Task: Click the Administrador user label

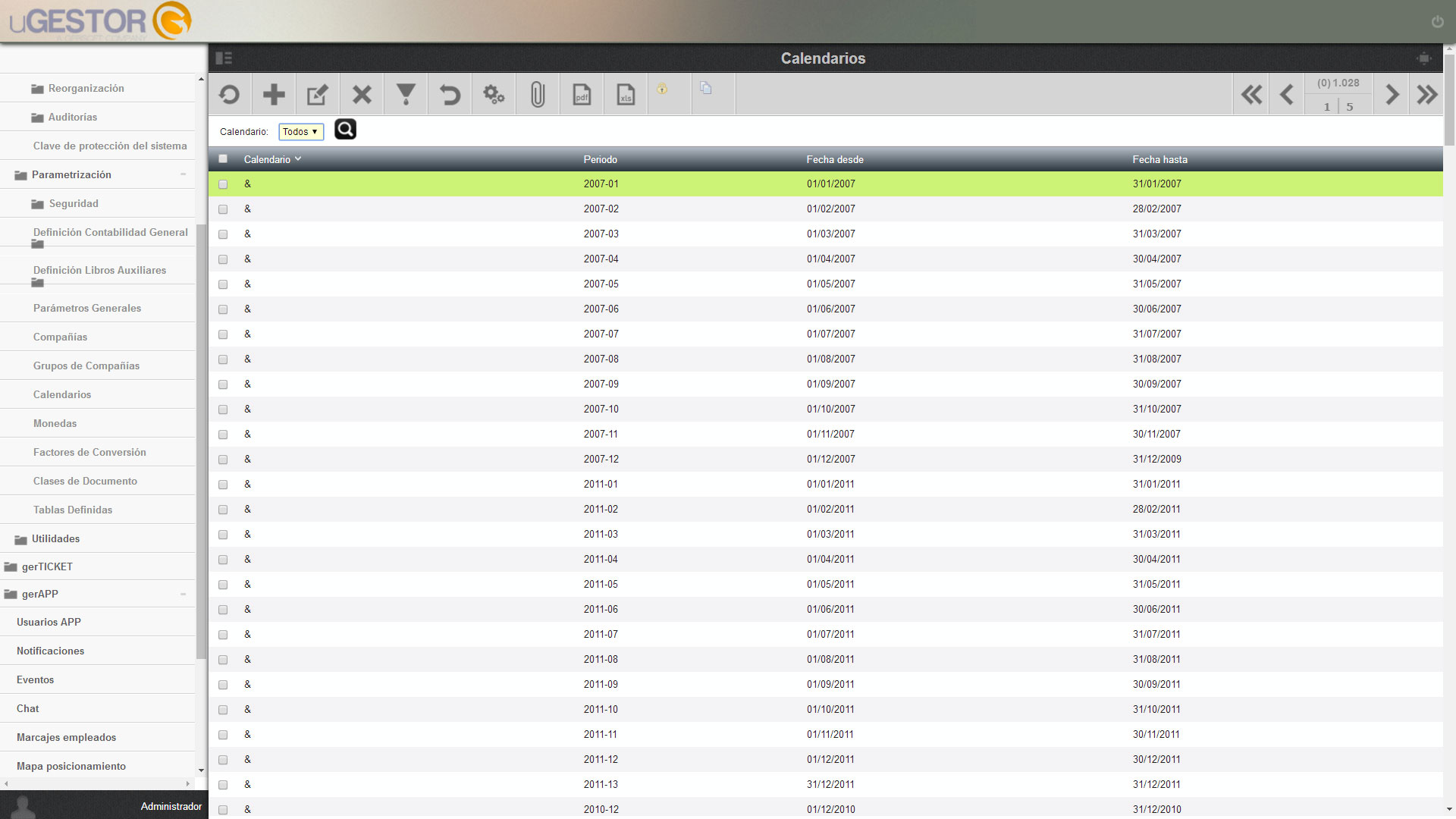Action: tap(171, 806)
